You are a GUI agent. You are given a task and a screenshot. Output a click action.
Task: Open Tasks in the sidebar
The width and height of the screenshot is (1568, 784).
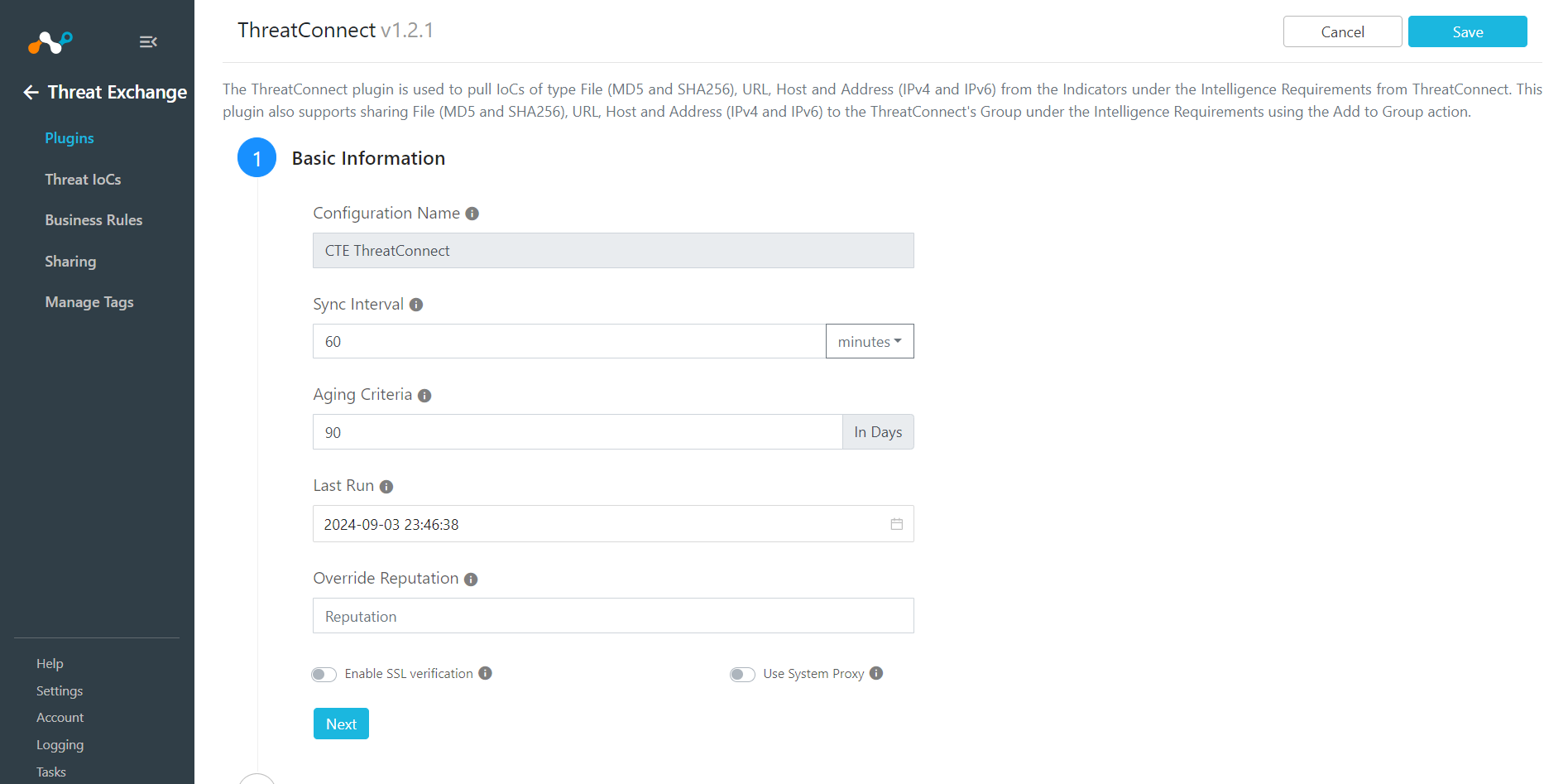pyautogui.click(x=51, y=772)
